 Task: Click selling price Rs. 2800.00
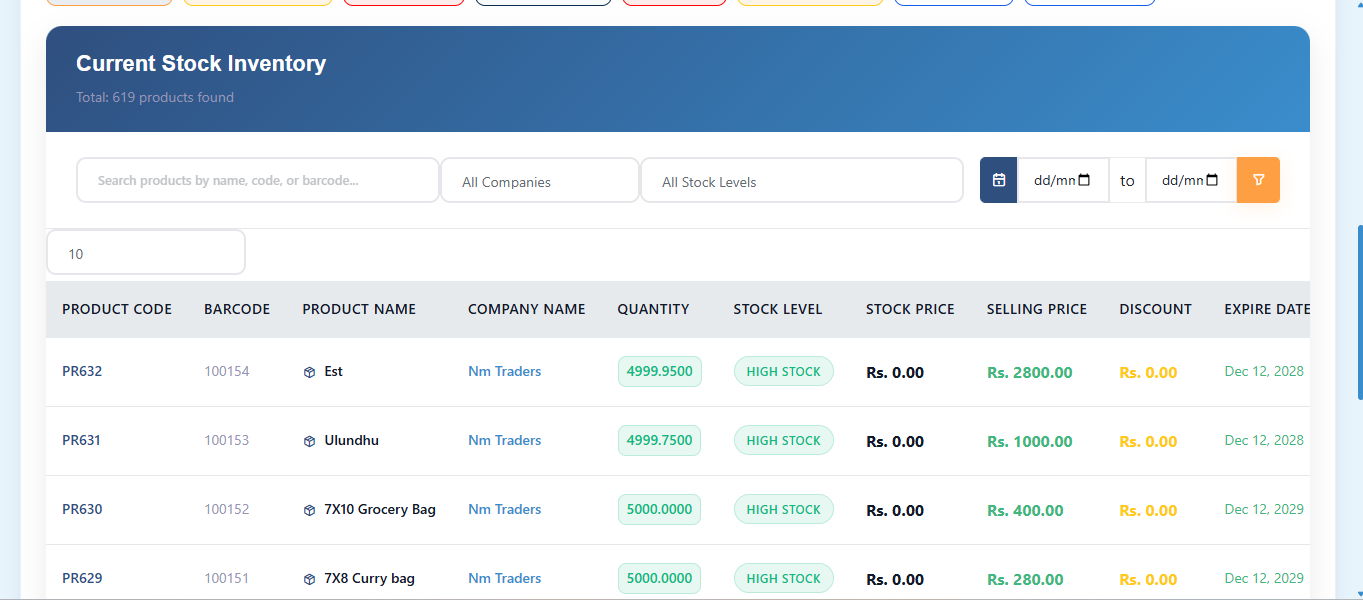pos(1030,372)
